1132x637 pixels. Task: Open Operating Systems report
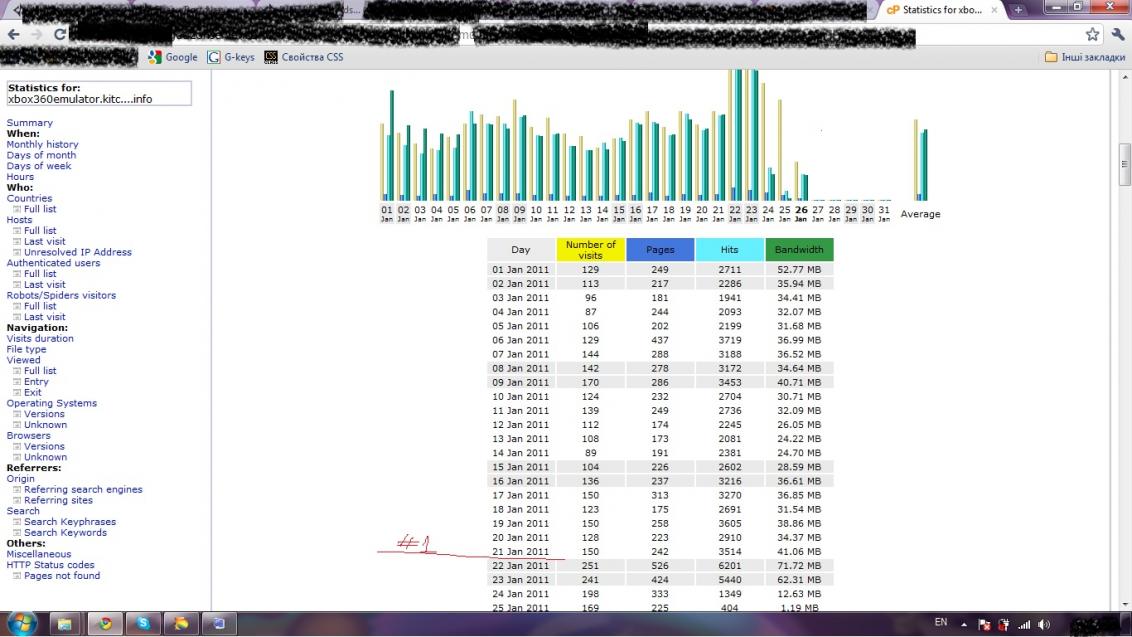pos(52,404)
